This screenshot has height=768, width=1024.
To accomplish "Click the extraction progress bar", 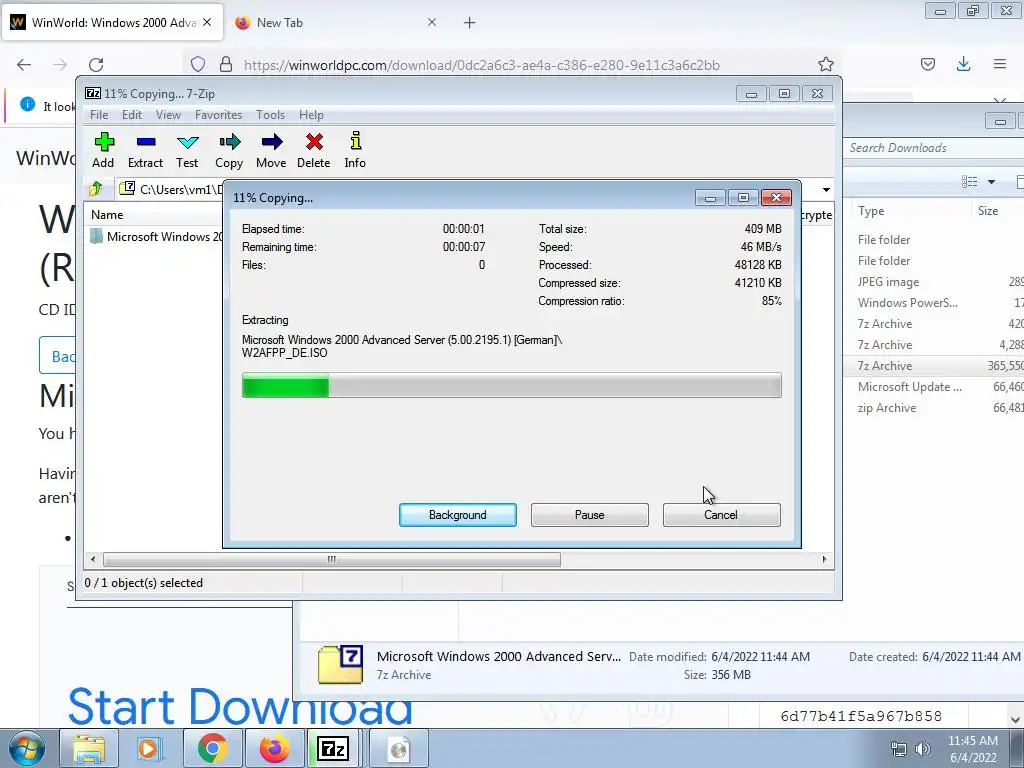I will [x=511, y=385].
